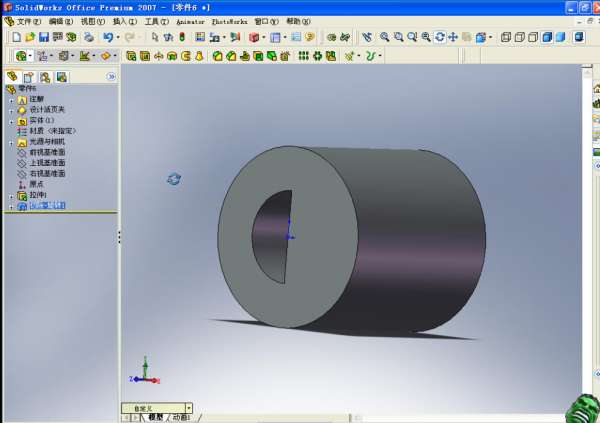This screenshot has width=600, height=423.
Task: Click the Pan view icon
Action: [x=453, y=37]
